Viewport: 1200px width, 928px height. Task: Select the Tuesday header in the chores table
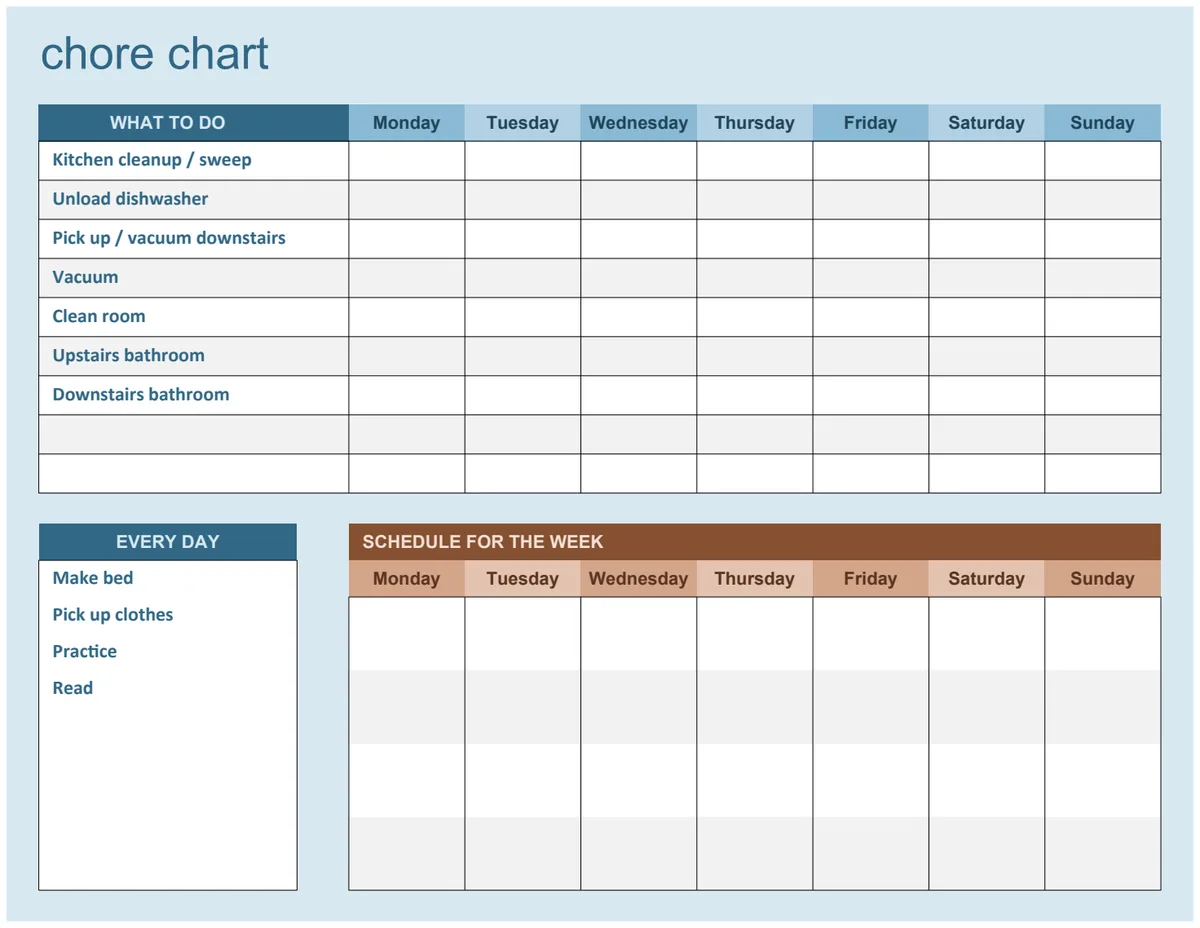coord(523,123)
